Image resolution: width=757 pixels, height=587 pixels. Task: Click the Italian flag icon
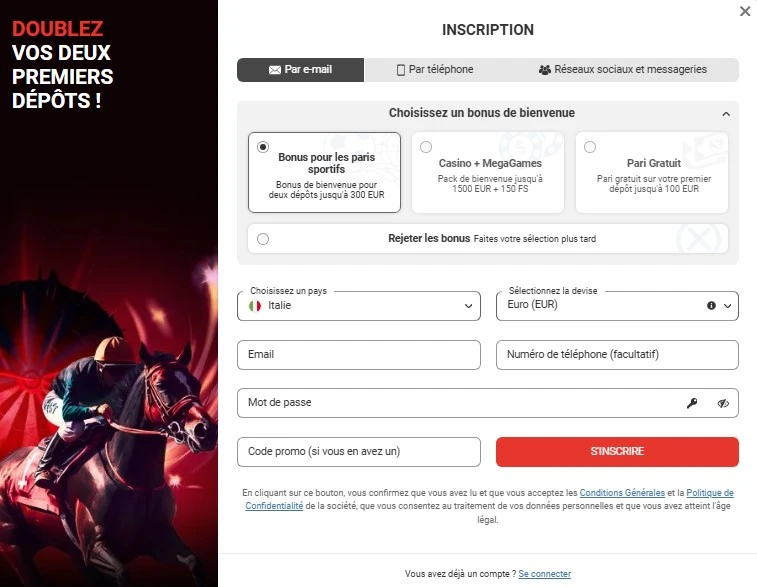tap(255, 305)
